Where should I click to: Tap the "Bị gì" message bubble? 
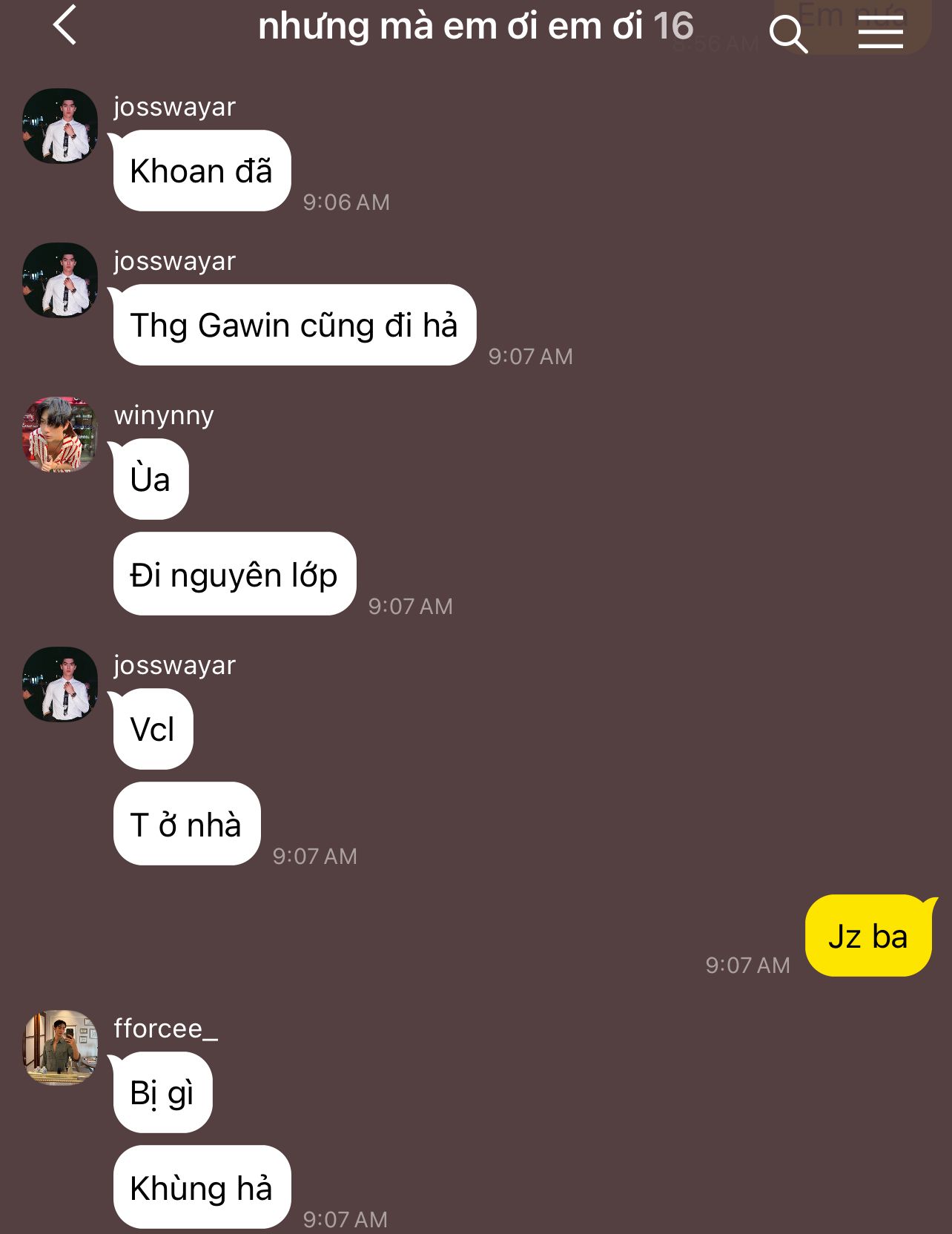pyautogui.click(x=162, y=1092)
